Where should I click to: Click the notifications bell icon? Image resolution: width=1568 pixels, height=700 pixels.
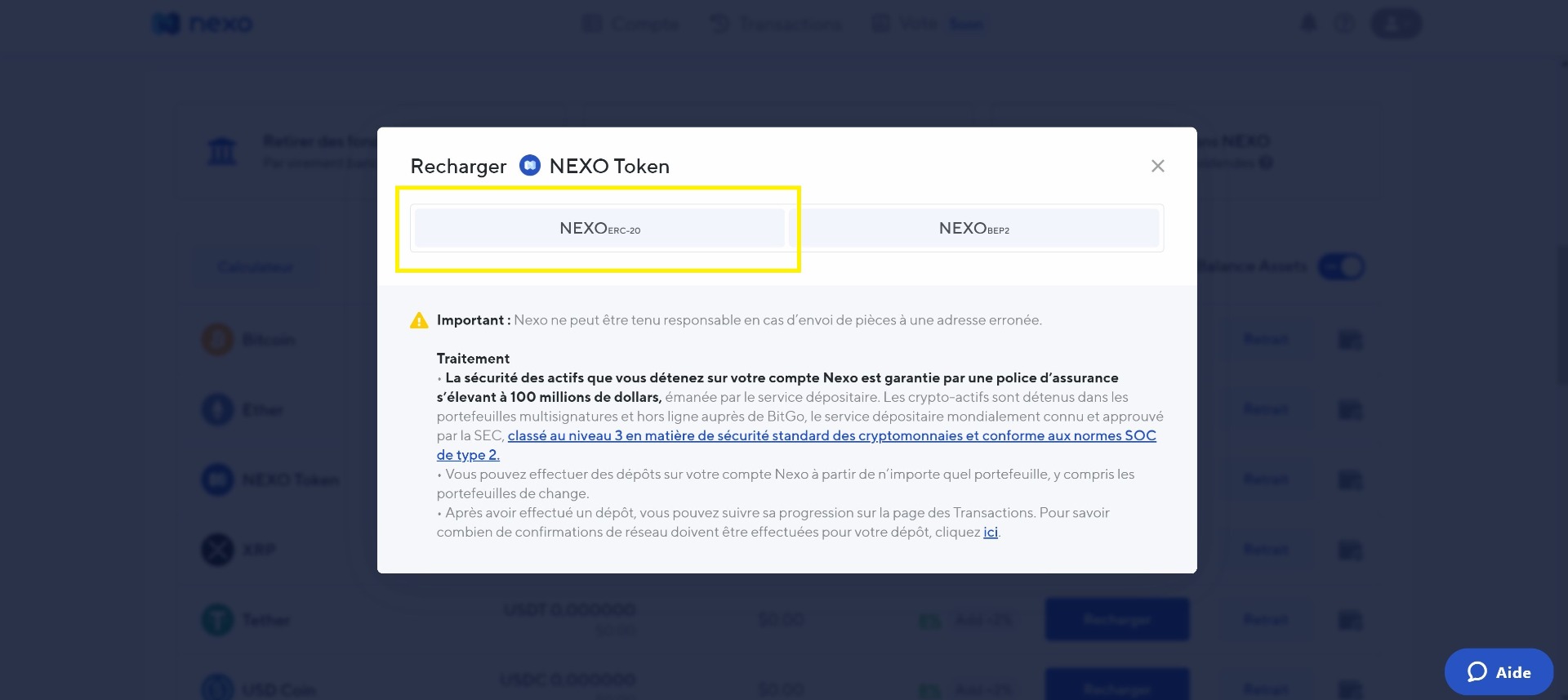(1308, 24)
